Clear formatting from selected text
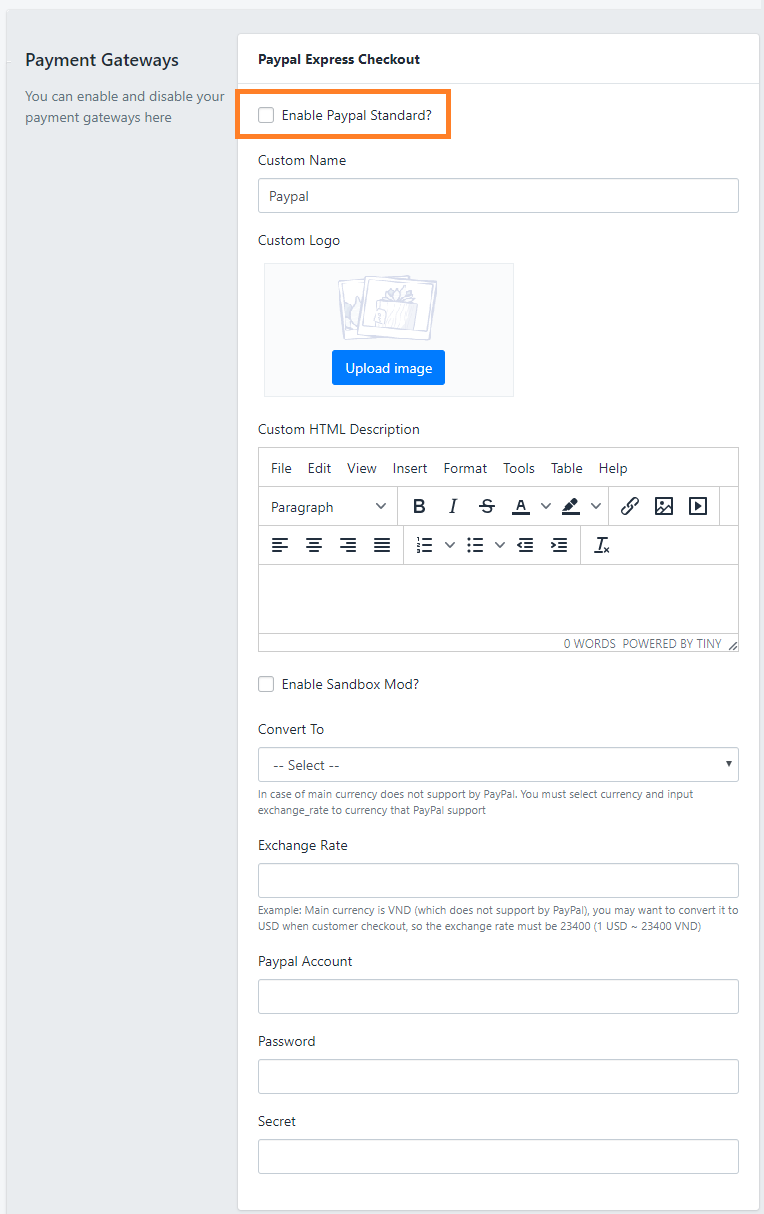 point(601,545)
